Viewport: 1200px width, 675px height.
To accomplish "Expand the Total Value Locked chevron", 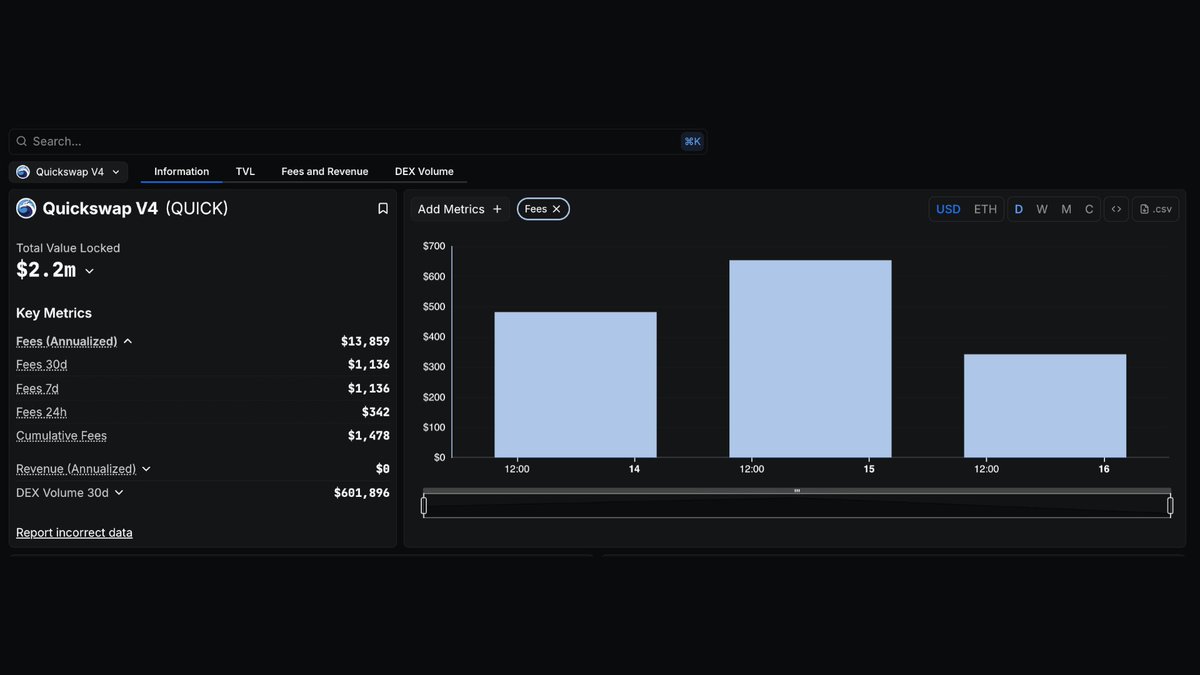I will pyautogui.click(x=89, y=271).
